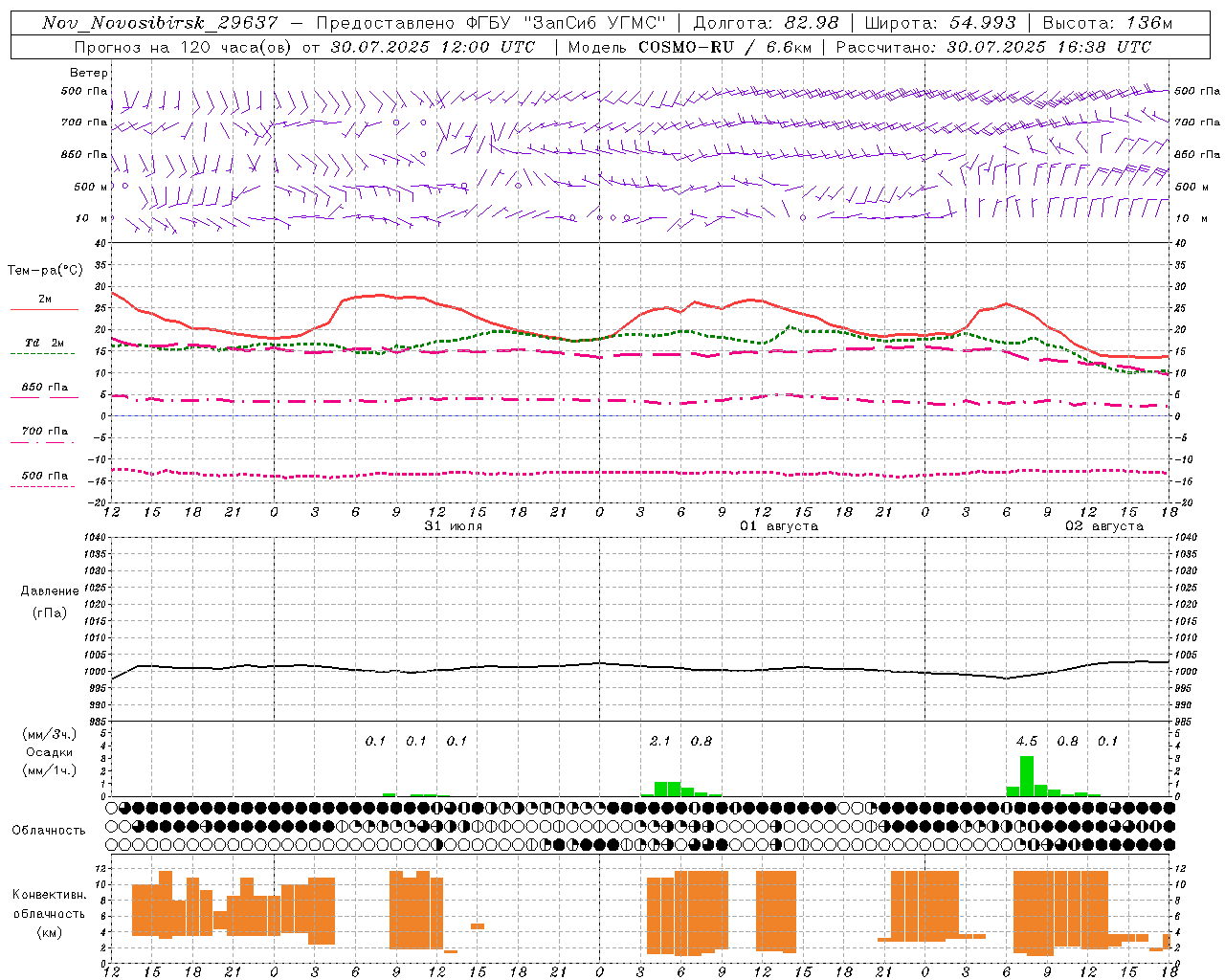
Task: Click the 'Td 2м' dew point legend label
Action: [45, 343]
